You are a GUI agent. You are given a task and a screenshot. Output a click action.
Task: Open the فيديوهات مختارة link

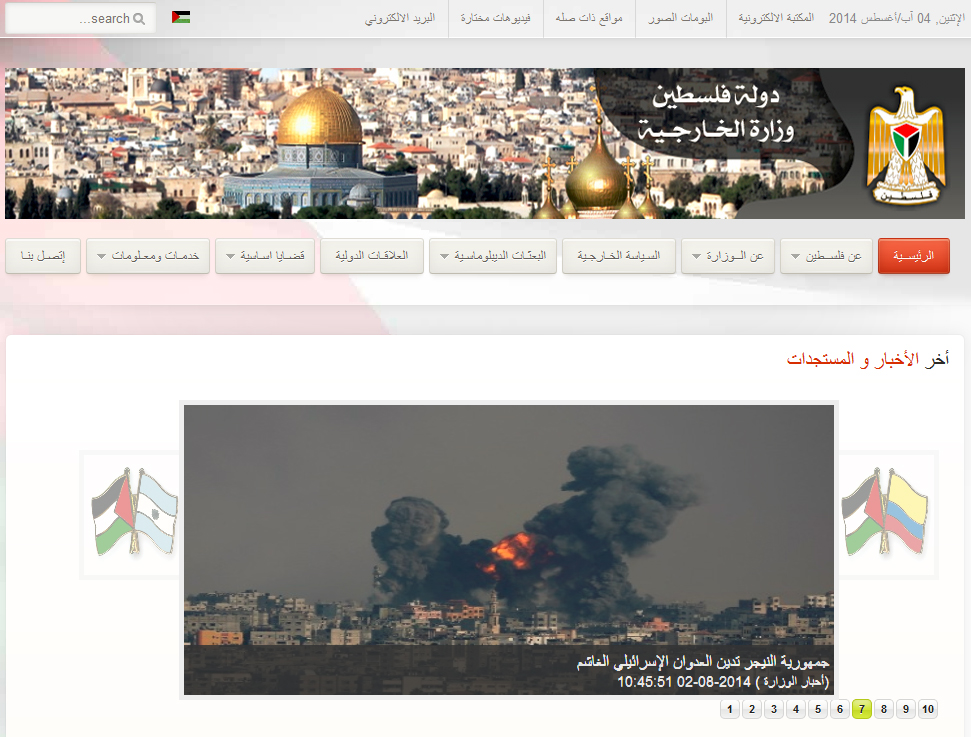click(495, 18)
